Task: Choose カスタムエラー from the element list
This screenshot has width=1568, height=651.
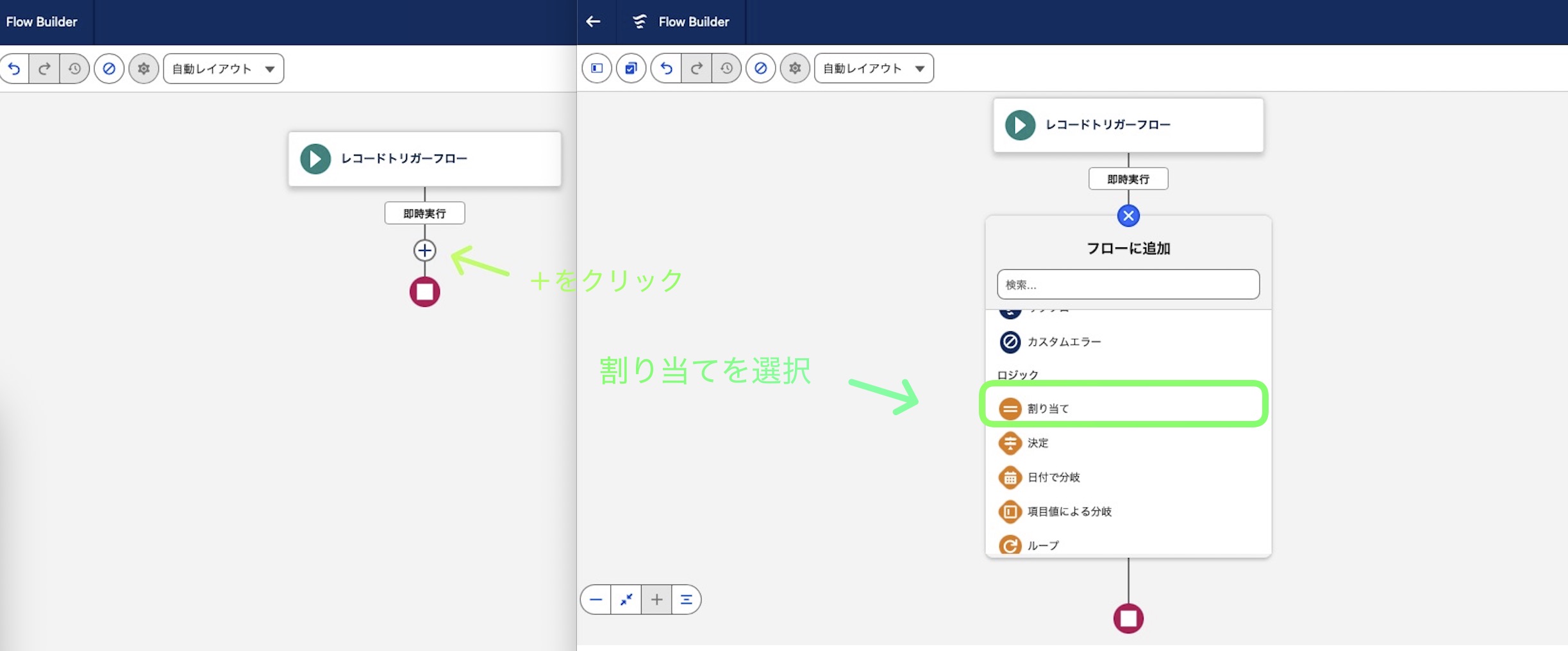Action: [1128, 342]
